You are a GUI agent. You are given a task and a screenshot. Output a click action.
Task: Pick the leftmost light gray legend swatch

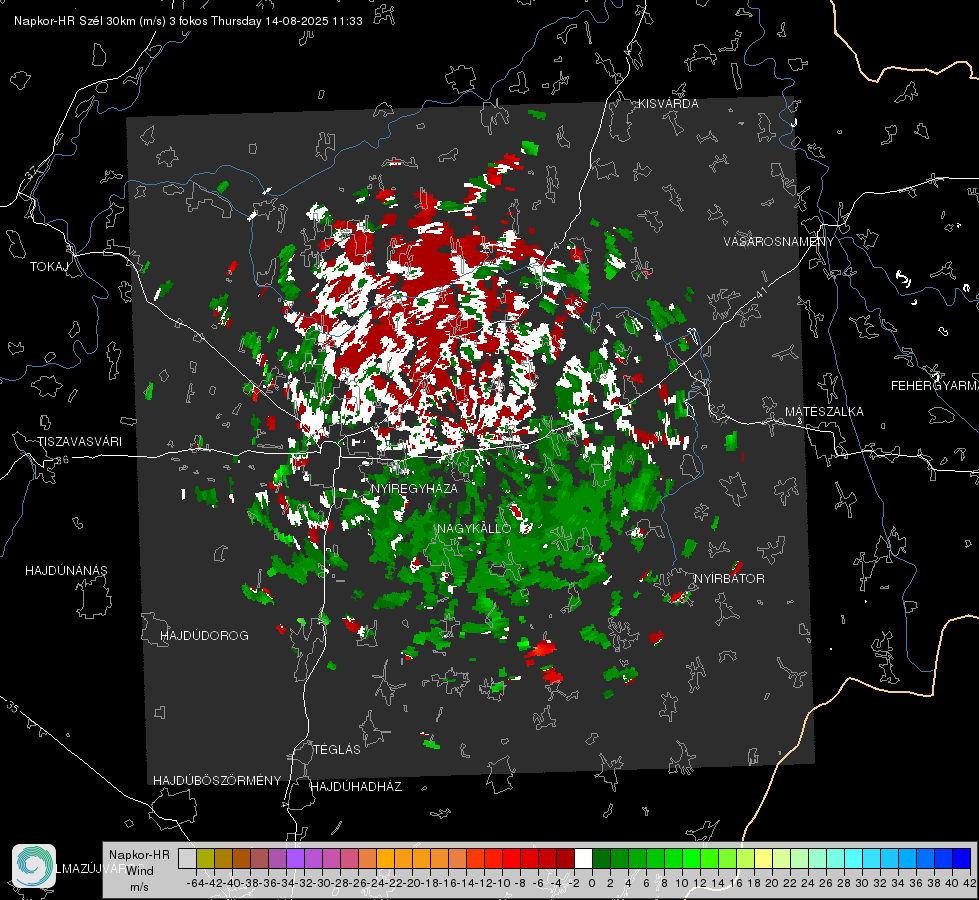(x=187, y=859)
